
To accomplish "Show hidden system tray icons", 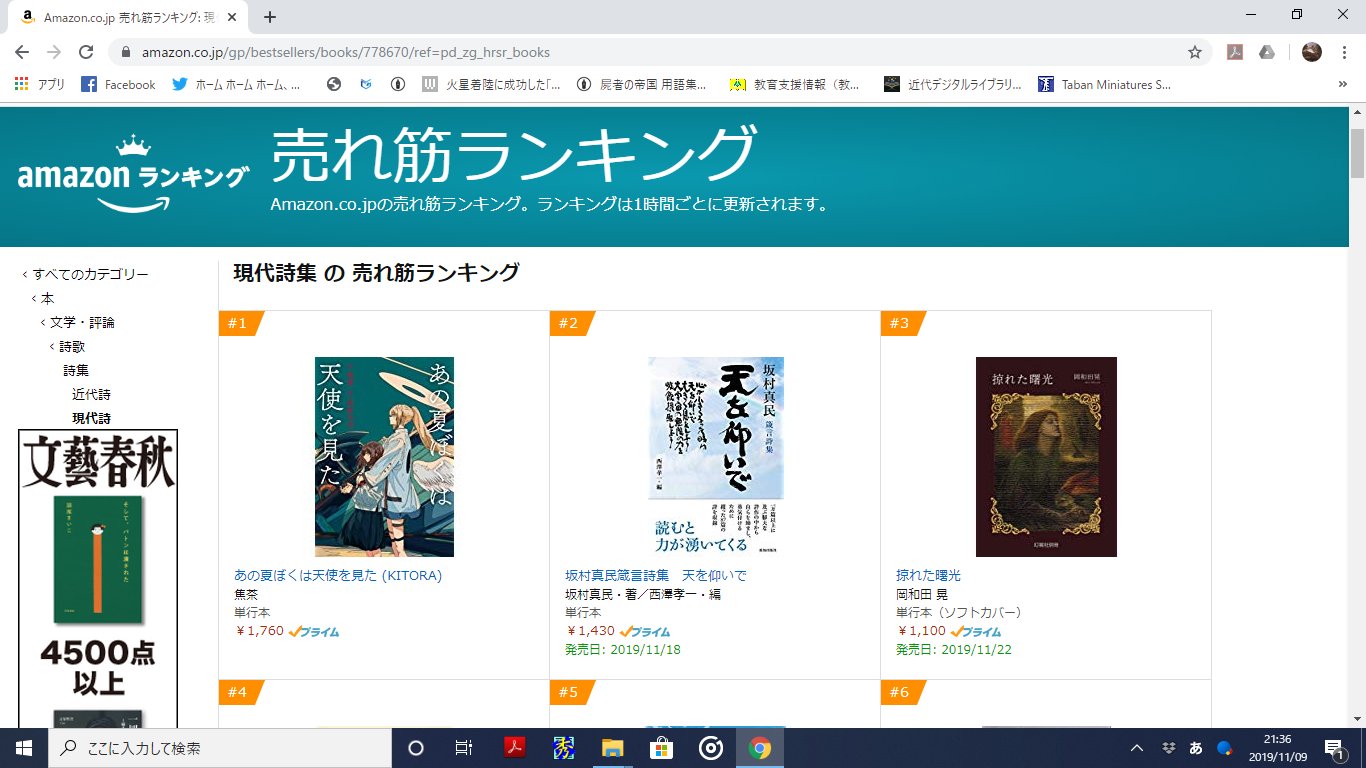I will point(1136,748).
